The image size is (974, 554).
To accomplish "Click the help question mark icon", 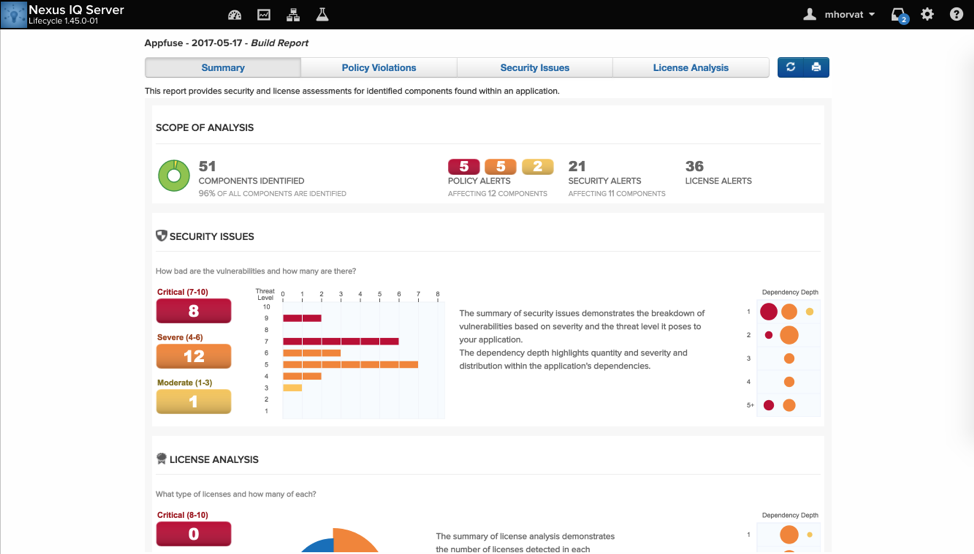I will click(x=956, y=15).
